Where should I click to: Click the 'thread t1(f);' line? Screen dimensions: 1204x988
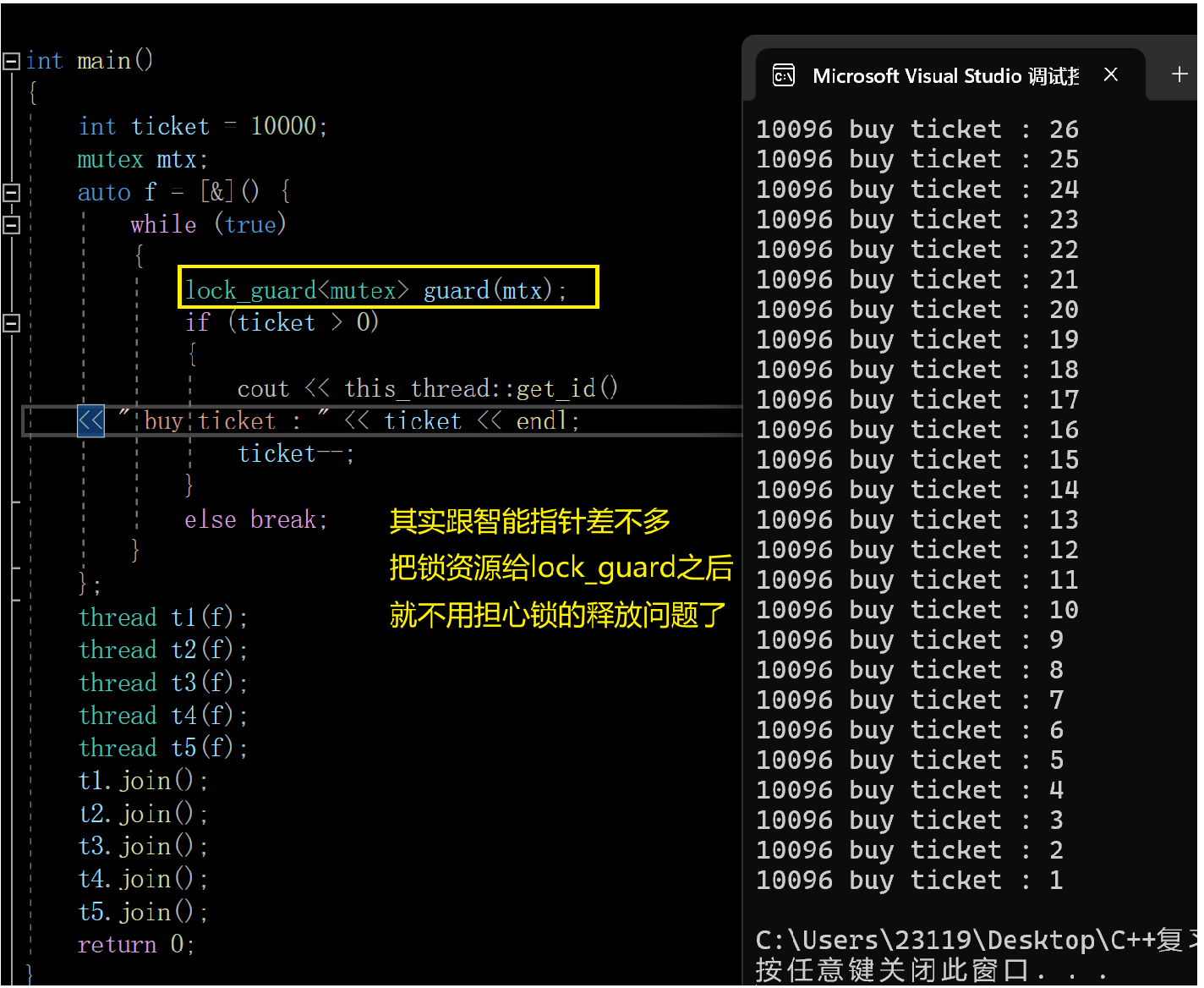click(162, 617)
